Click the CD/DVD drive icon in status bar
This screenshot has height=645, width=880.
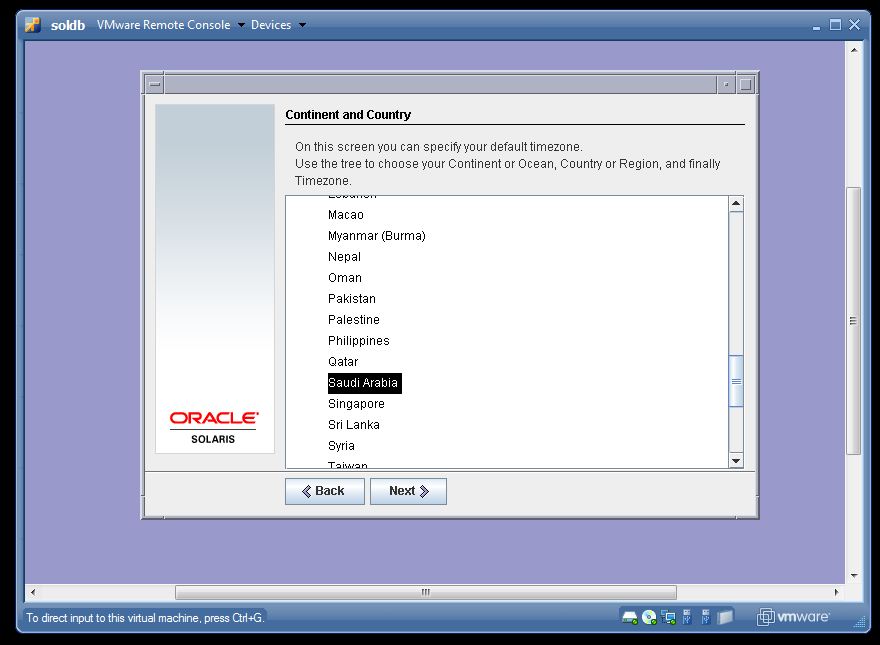[x=648, y=617]
